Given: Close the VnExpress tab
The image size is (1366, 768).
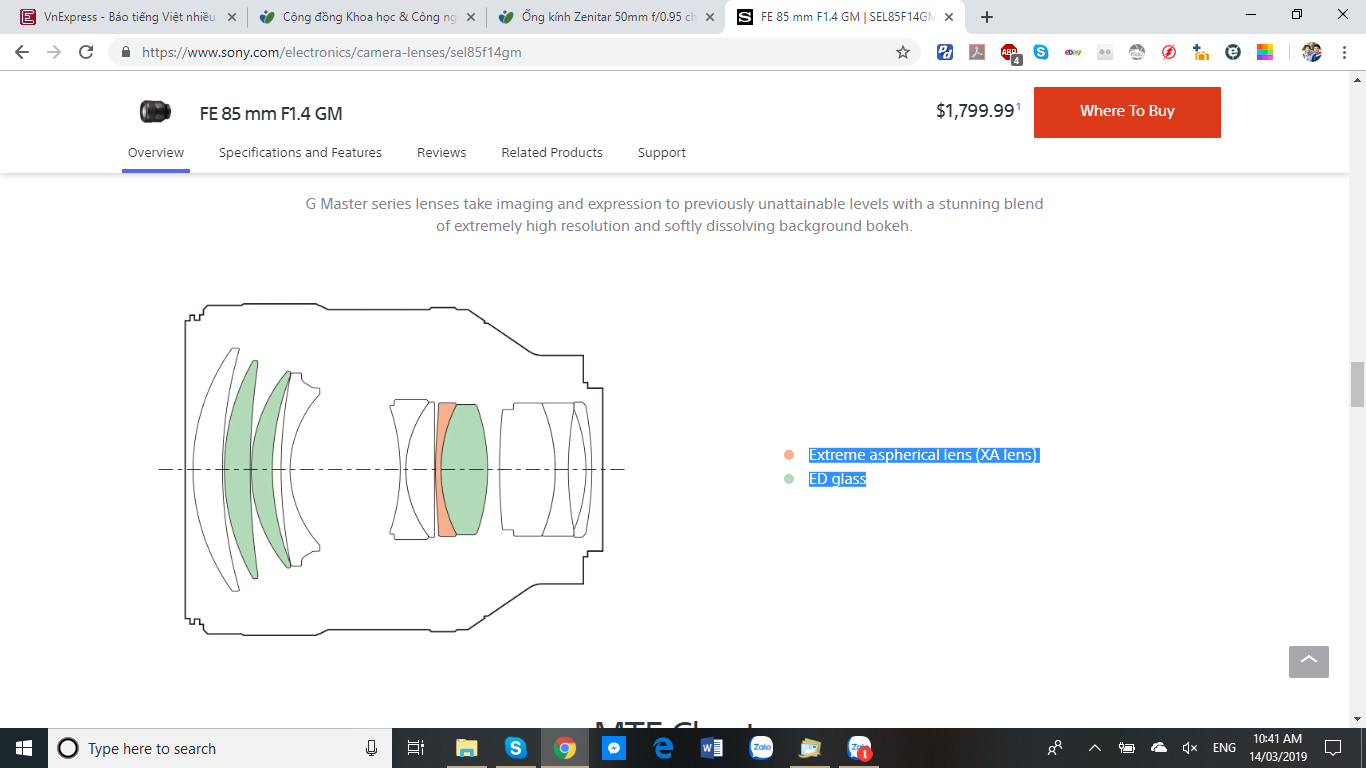Looking at the screenshot, I should (232, 17).
